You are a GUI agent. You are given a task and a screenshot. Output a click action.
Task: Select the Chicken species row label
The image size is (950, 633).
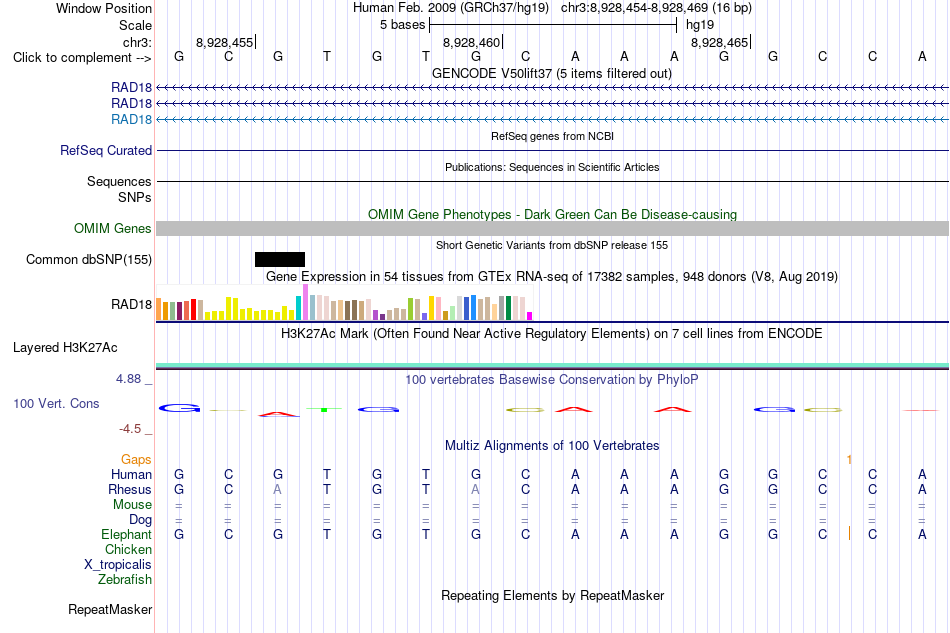point(128,549)
